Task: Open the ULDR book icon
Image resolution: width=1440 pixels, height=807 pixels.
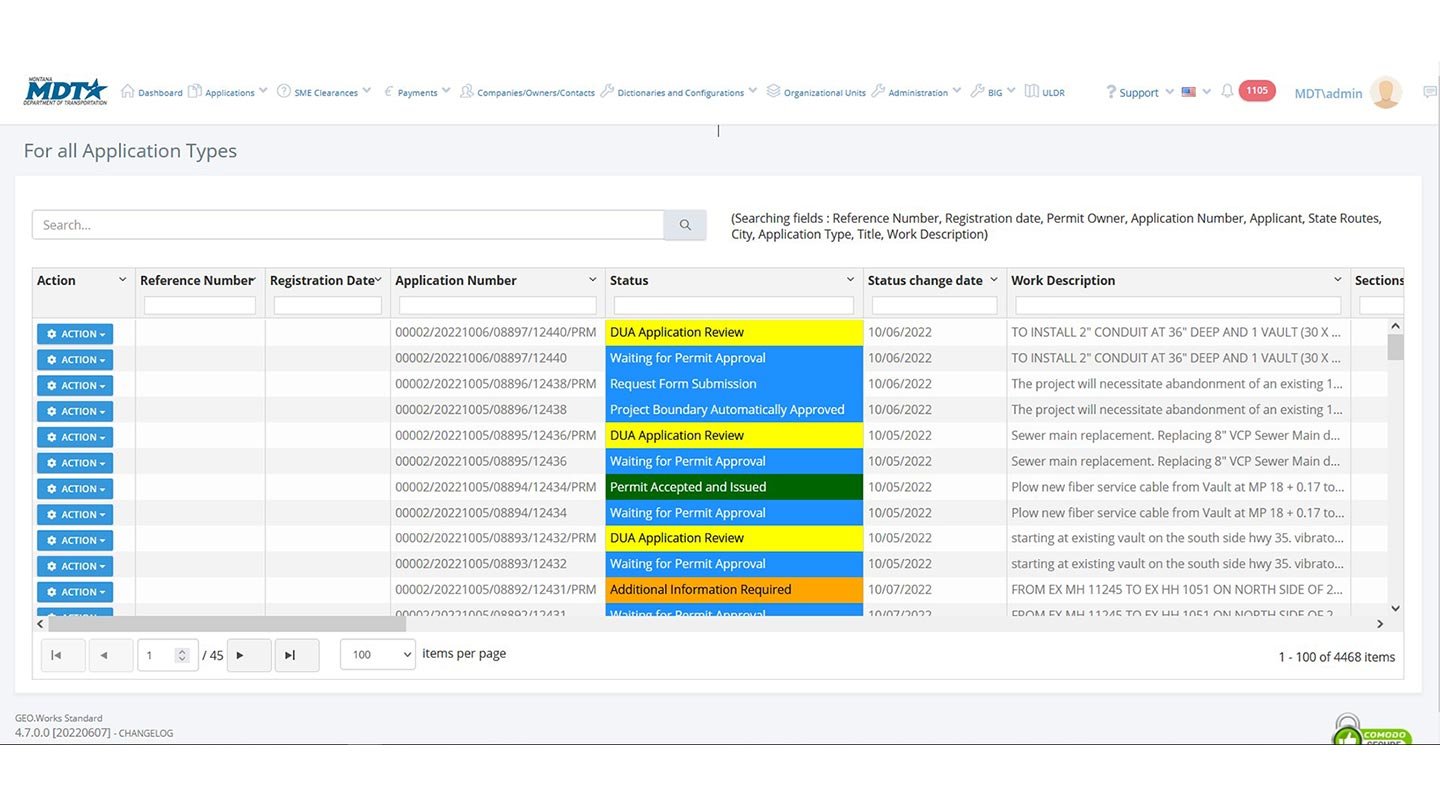Action: tap(1032, 91)
